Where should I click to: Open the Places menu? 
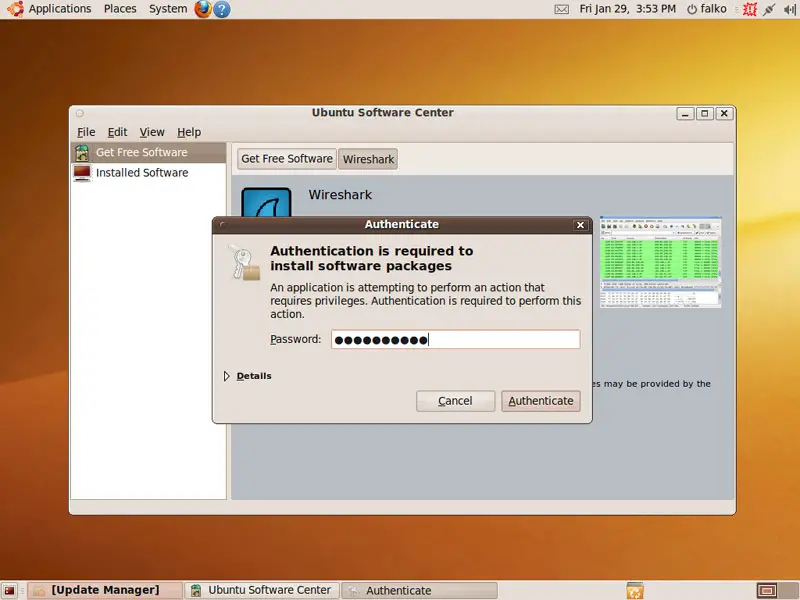coord(120,9)
